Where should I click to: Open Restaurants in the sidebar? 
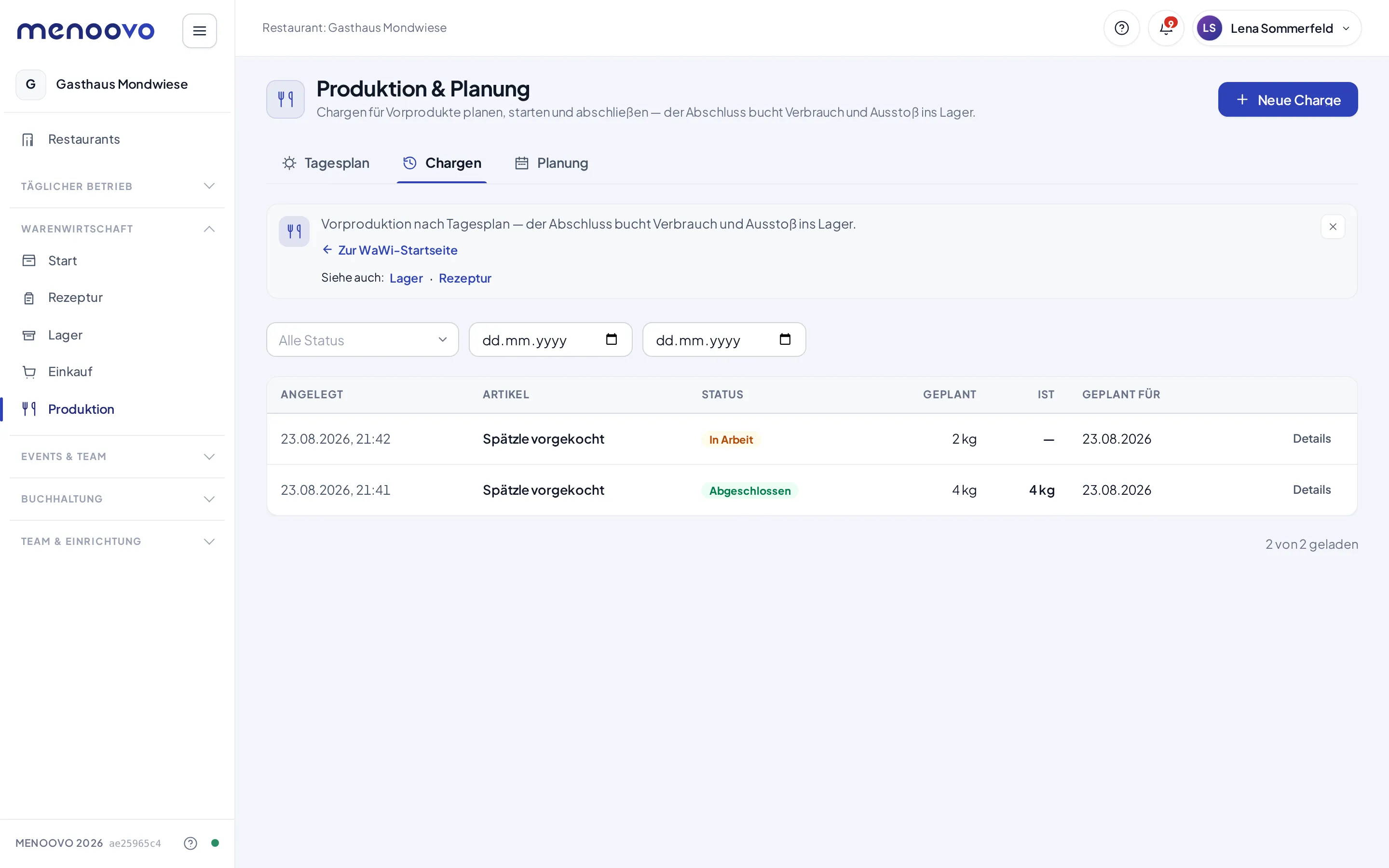pyautogui.click(x=117, y=139)
